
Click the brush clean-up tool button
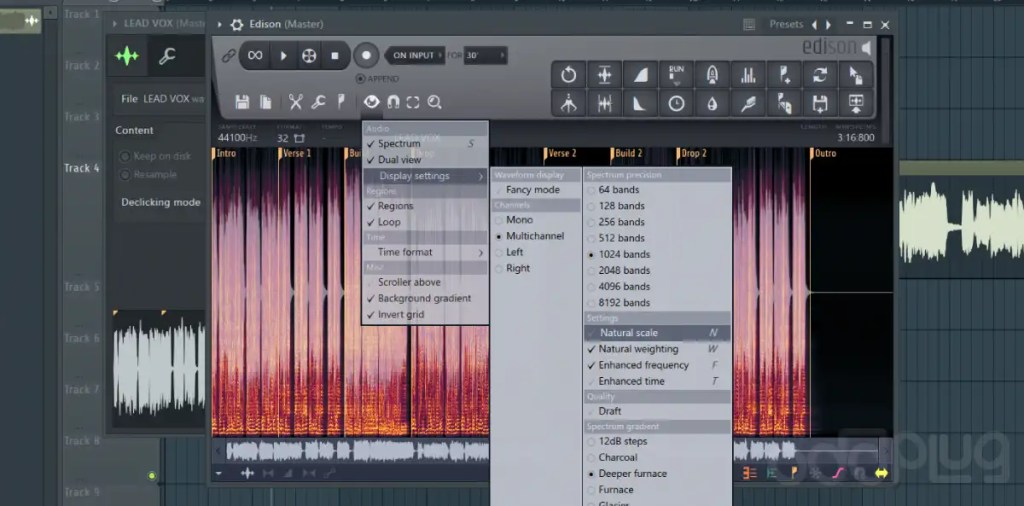748,103
